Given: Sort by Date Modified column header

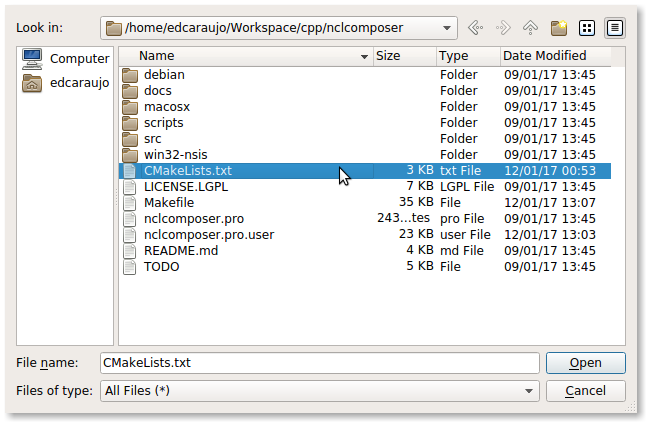Looking at the screenshot, I should point(556,56).
